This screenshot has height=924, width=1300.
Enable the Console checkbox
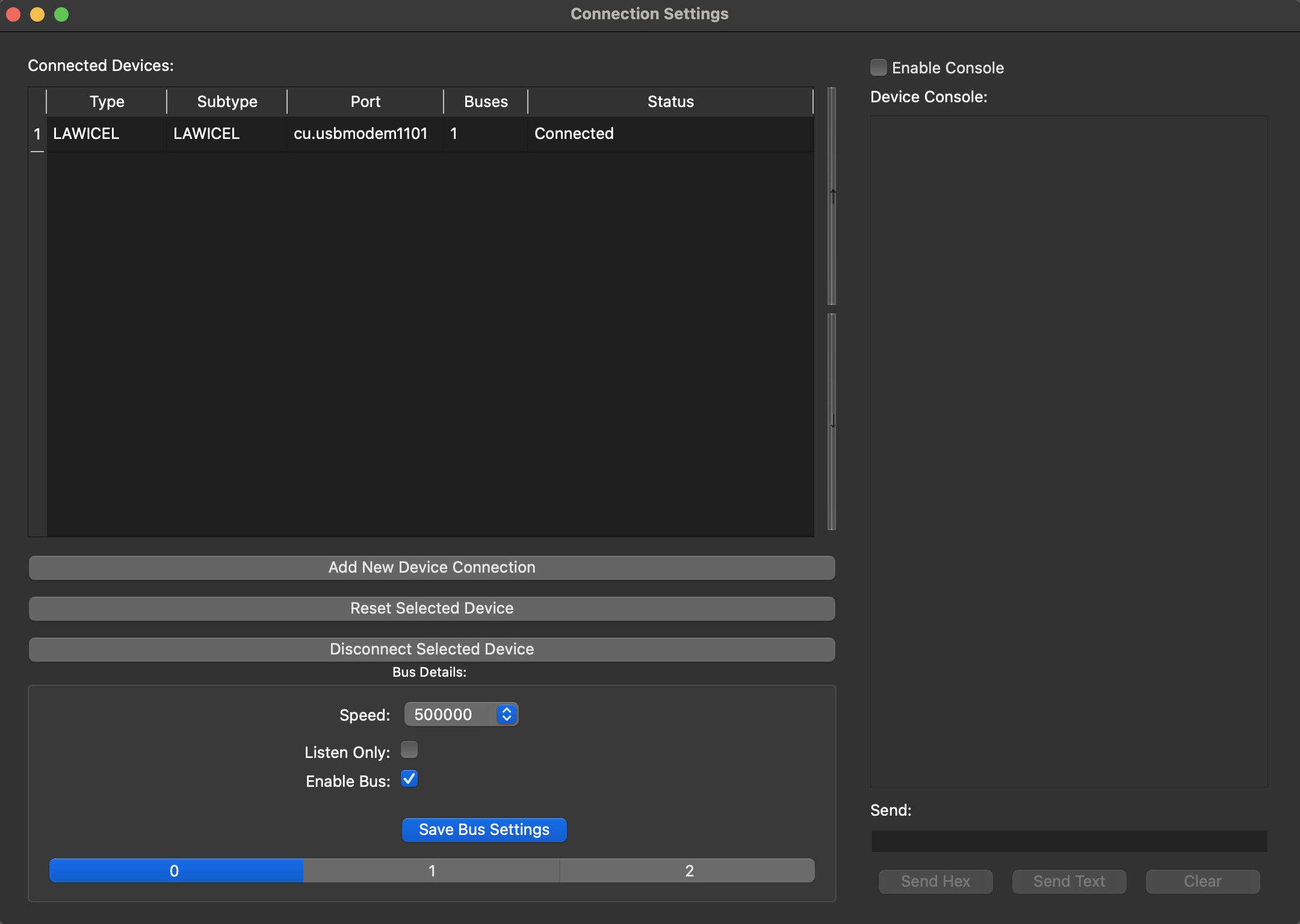879,67
